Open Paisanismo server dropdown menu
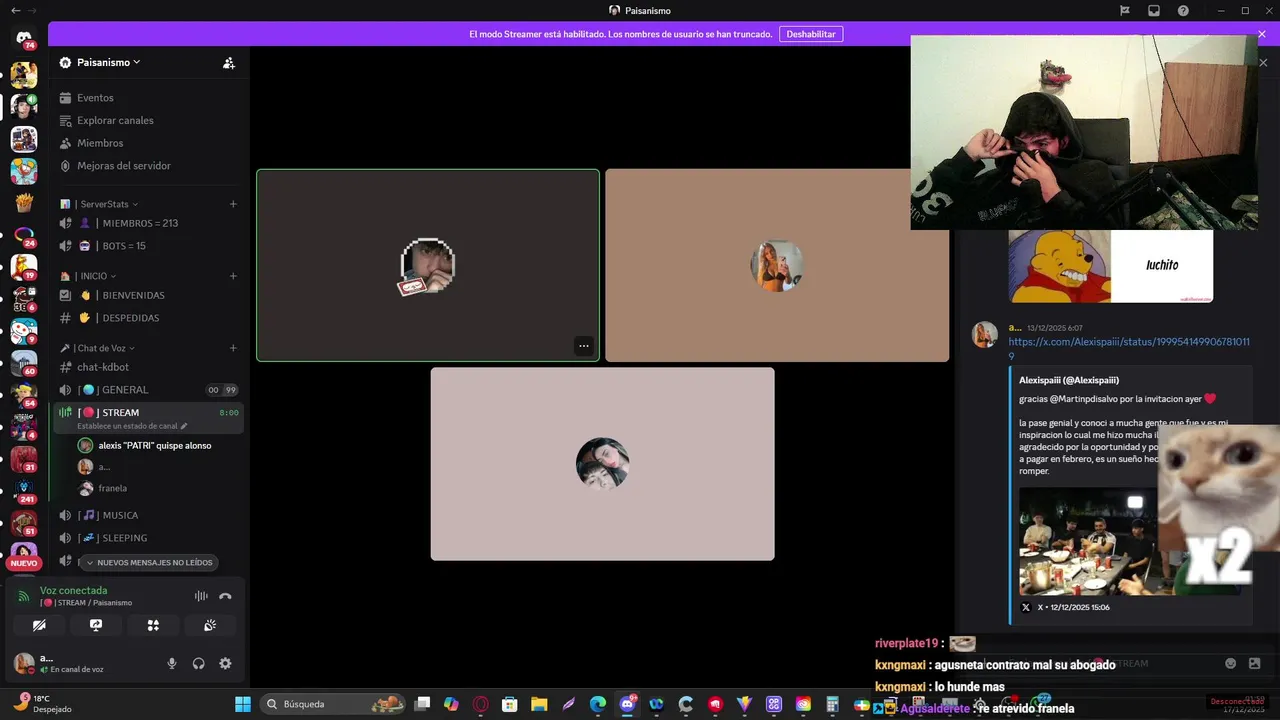 [109, 62]
